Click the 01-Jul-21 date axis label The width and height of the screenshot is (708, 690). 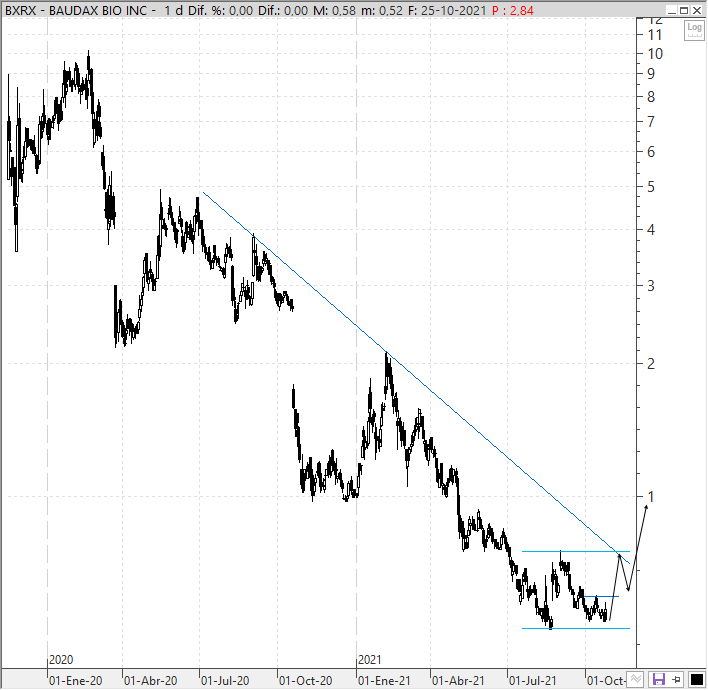point(532,681)
